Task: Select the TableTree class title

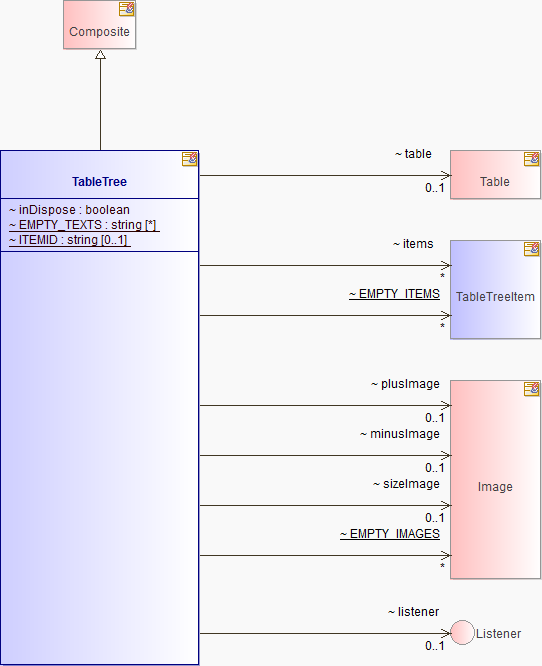Action: pos(99,182)
